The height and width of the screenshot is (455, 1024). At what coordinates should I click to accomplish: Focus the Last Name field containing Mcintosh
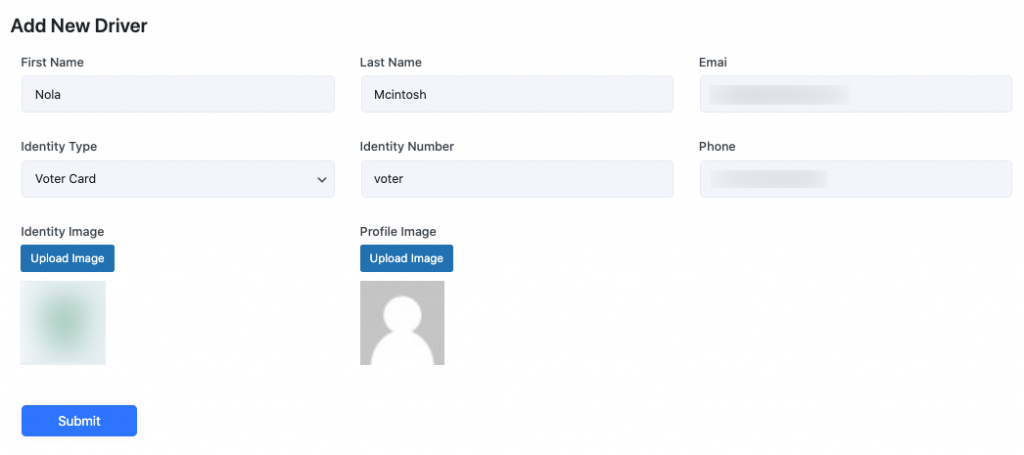pyautogui.click(x=516, y=95)
